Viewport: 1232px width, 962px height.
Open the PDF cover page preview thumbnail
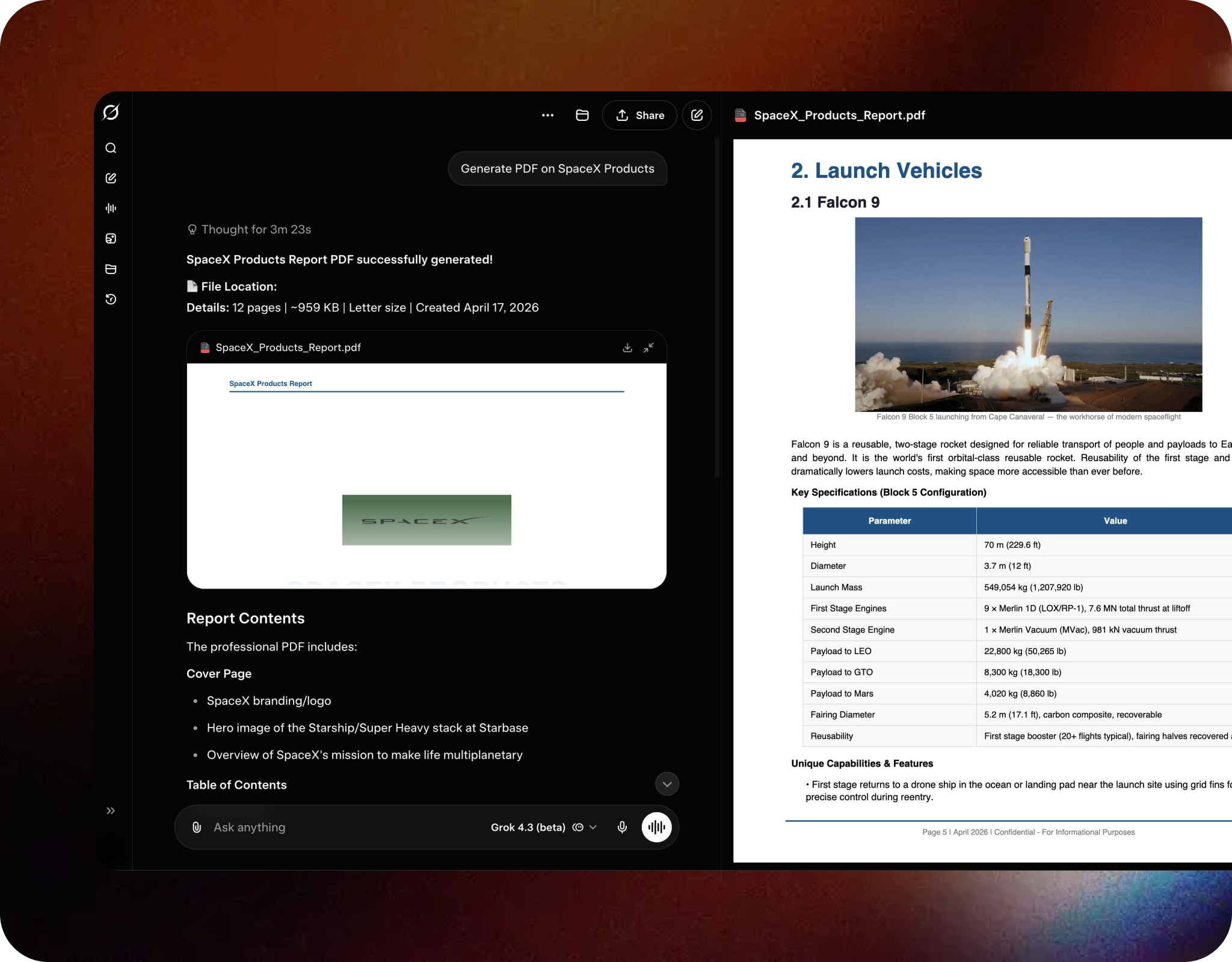(x=427, y=476)
